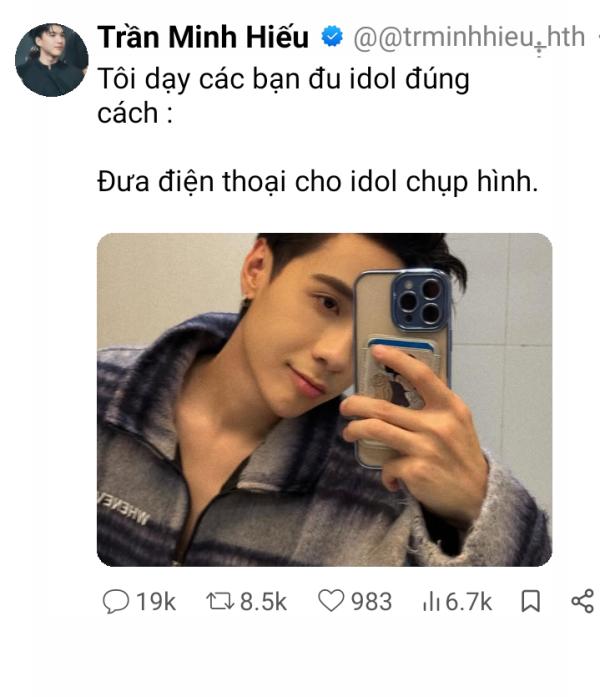Click the 983 likes count
The width and height of the screenshot is (600, 697).
pos(372,602)
